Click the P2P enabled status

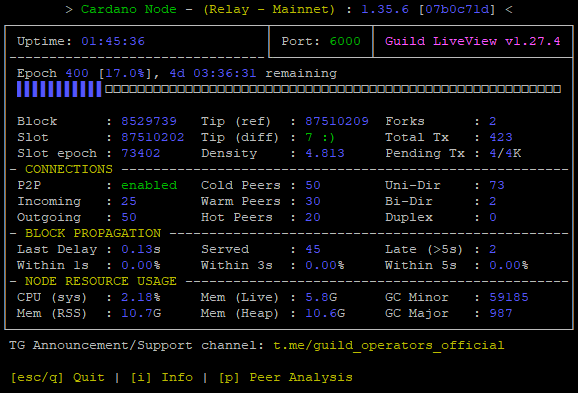(149, 185)
